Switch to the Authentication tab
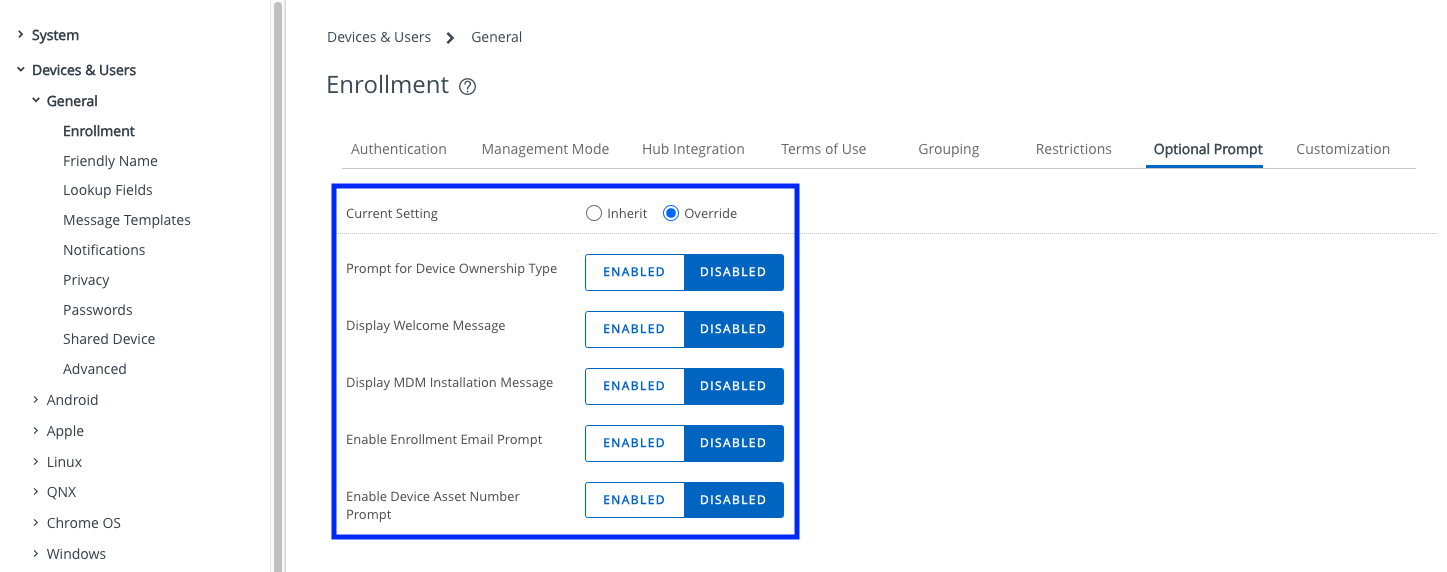The height and width of the screenshot is (572, 1447). pos(398,149)
